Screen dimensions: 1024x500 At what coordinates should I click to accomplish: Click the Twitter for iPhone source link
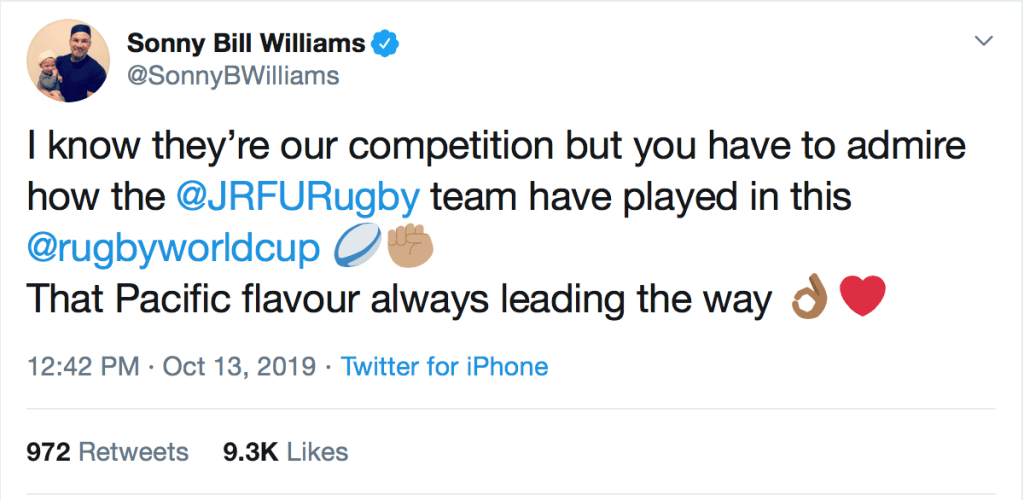[x=444, y=366]
